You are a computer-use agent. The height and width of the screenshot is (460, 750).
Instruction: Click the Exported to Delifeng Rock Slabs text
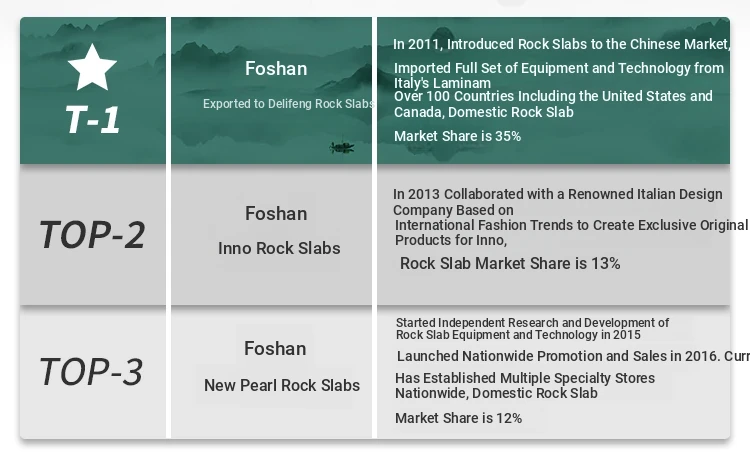coord(289,104)
